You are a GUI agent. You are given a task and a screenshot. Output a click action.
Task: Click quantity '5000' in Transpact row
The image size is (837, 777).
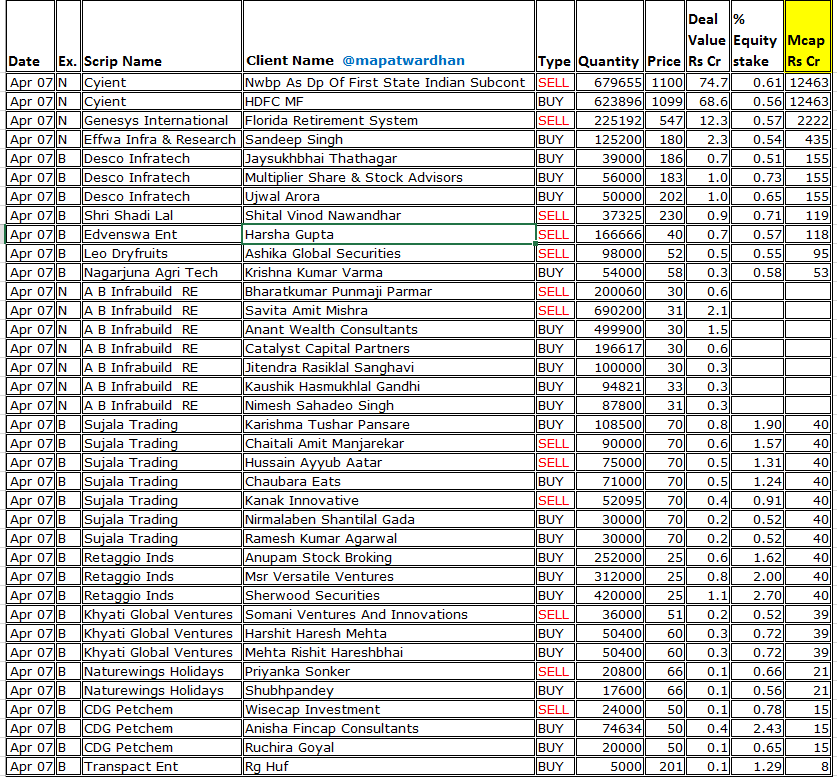(x=610, y=767)
